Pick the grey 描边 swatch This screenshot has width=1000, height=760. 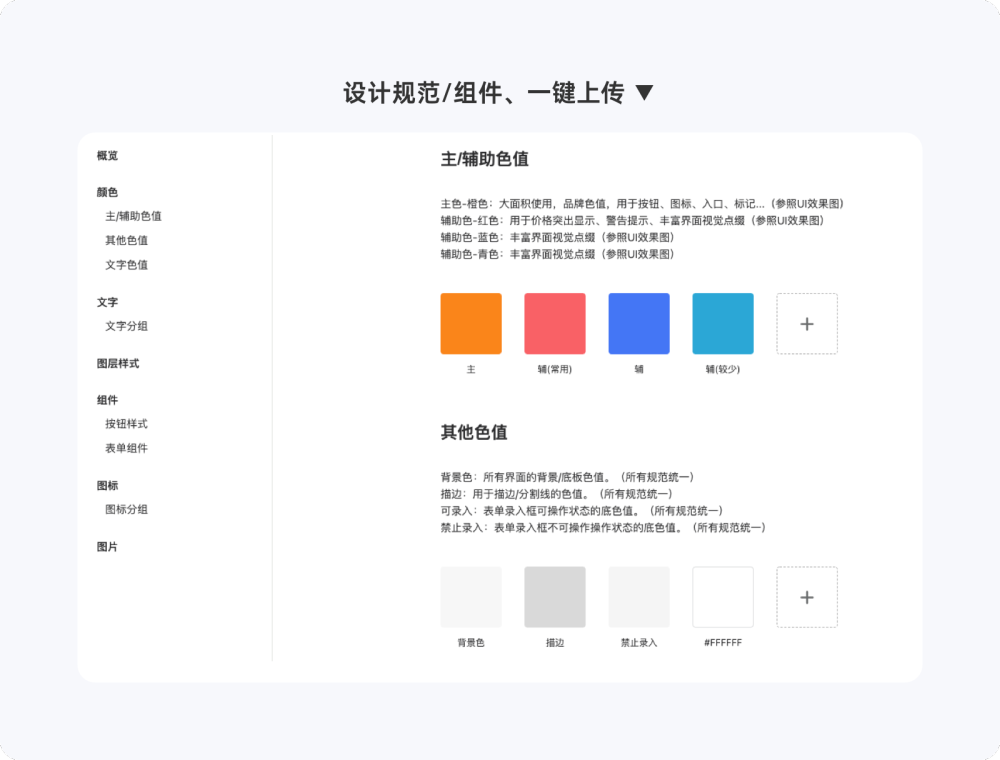[555, 597]
